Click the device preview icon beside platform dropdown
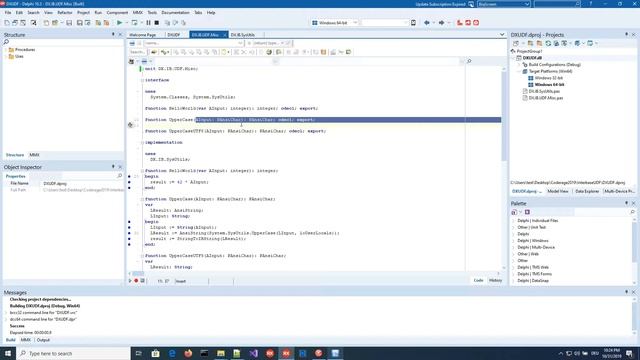640x360 pixels. (413, 23)
